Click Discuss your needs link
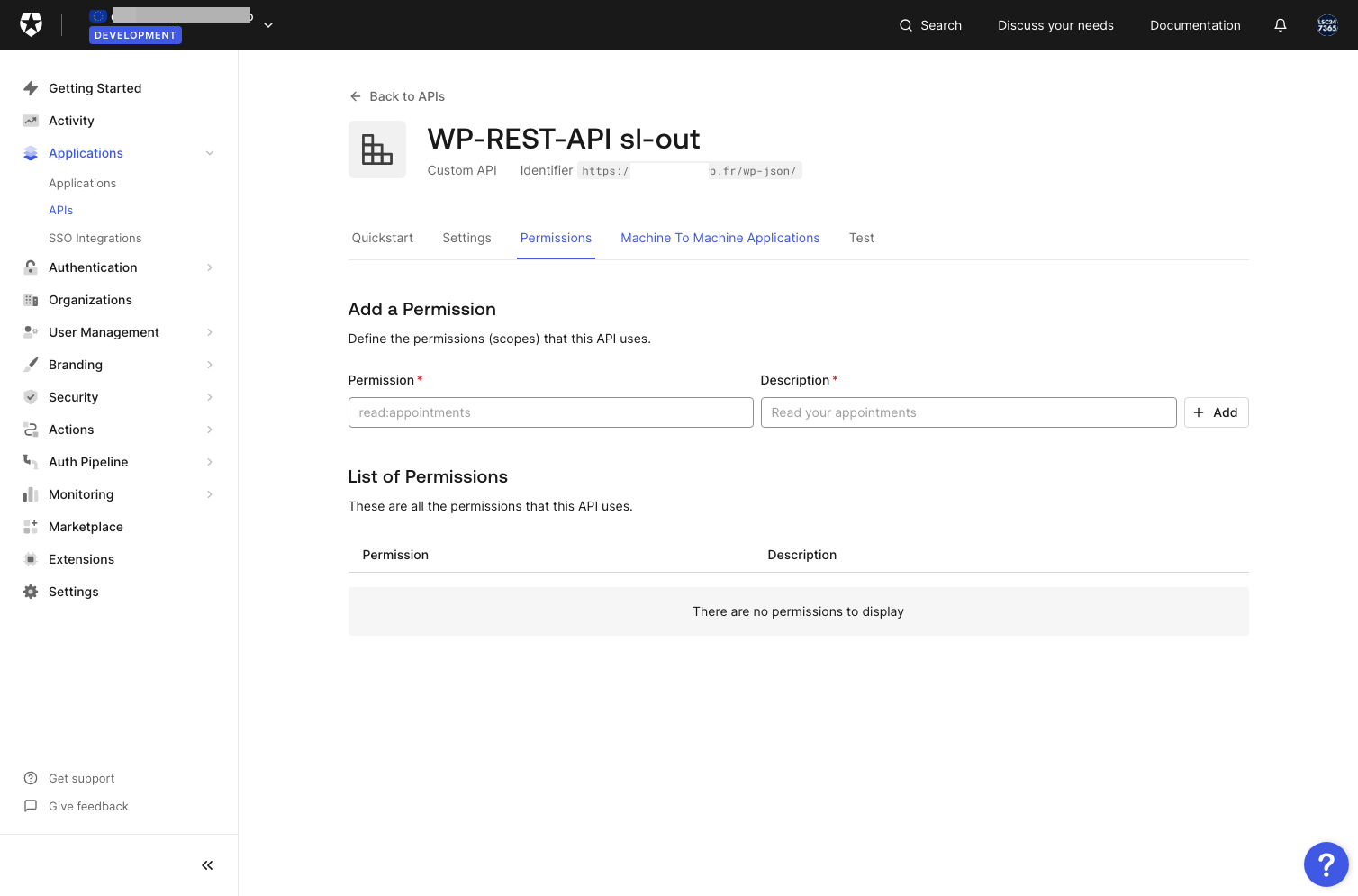Viewport: 1358px width, 896px height. pyautogui.click(x=1055, y=25)
